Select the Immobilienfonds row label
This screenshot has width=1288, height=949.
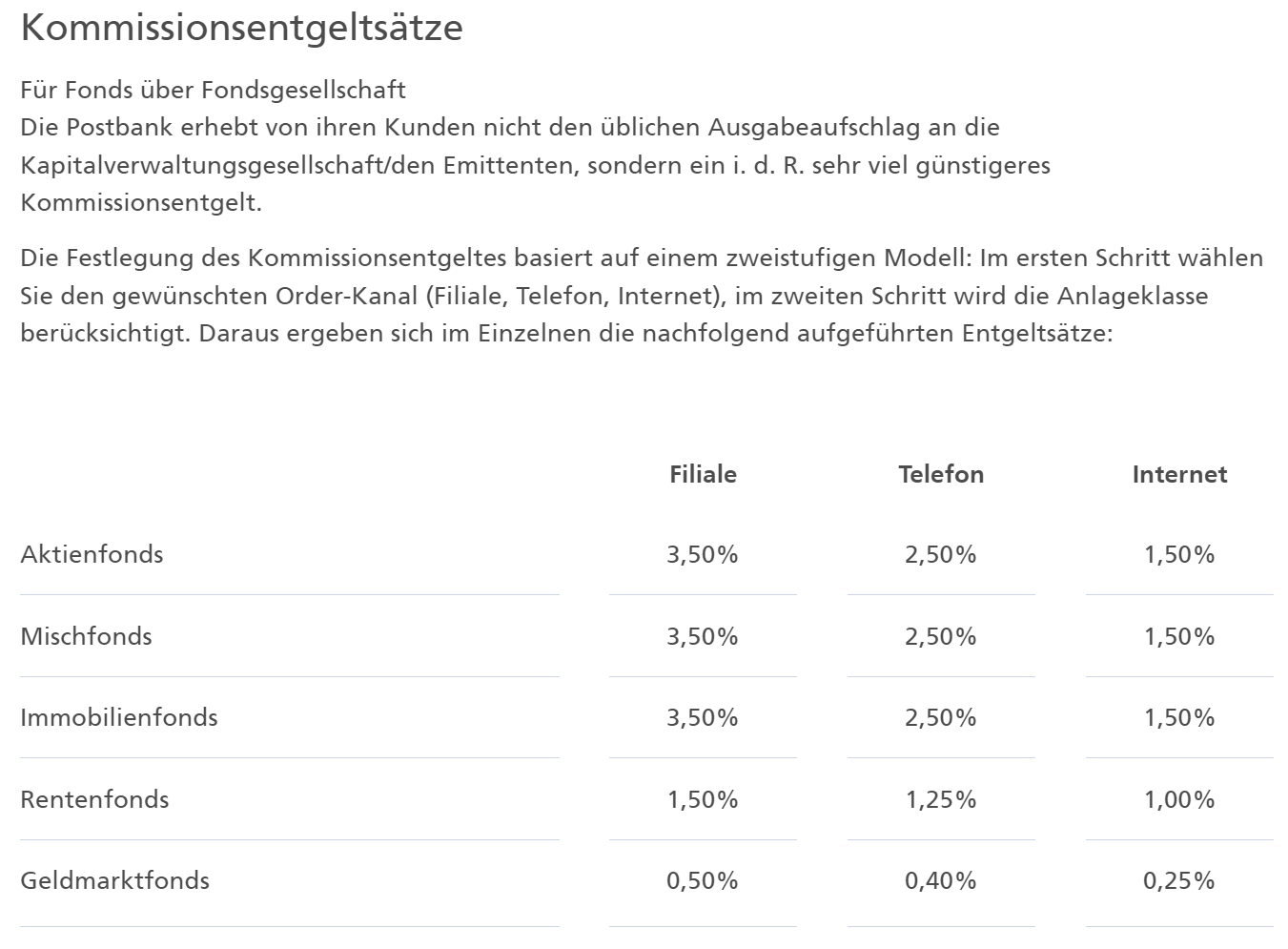(119, 717)
